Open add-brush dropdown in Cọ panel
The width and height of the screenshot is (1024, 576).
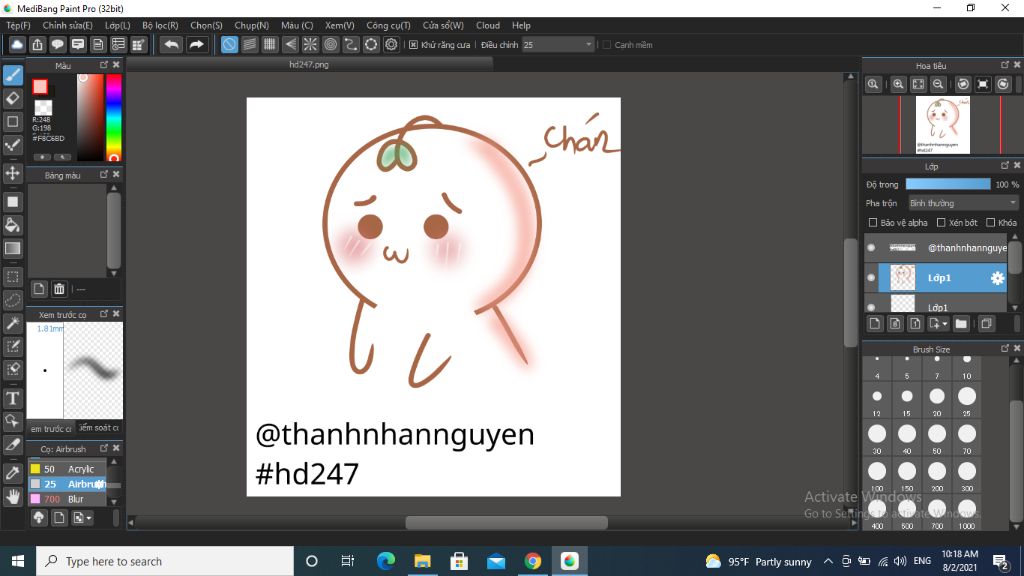tap(89, 518)
